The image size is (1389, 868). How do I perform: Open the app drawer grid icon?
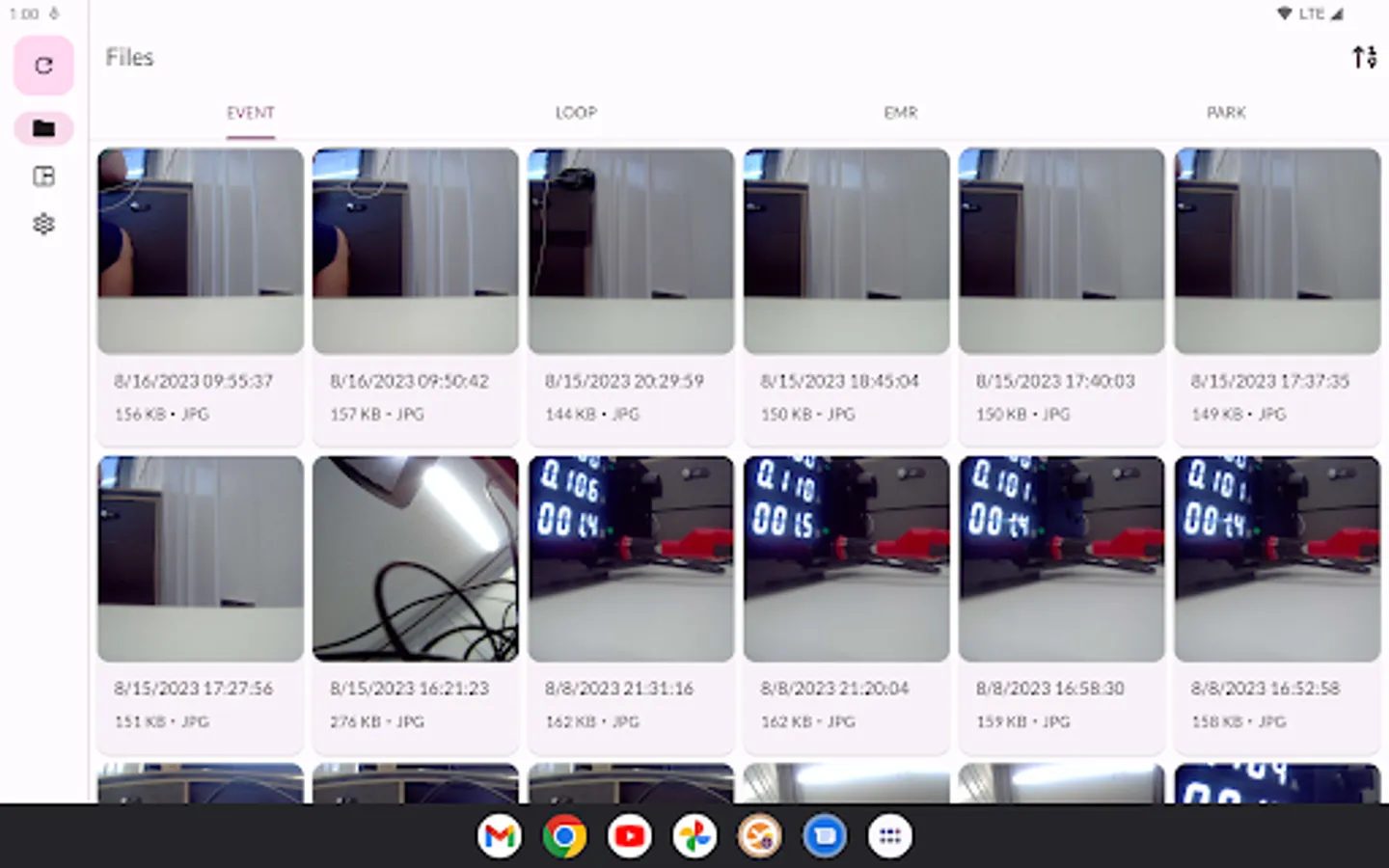(x=890, y=836)
